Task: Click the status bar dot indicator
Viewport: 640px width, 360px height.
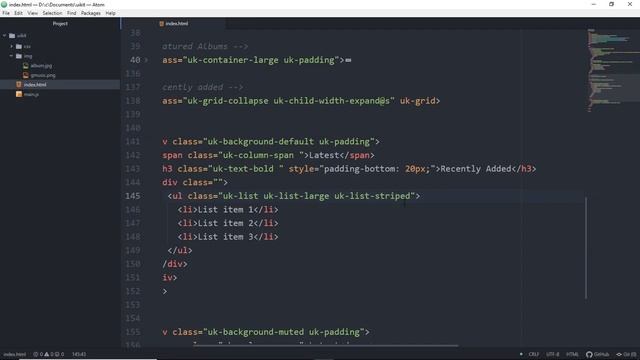Action: coord(521,354)
